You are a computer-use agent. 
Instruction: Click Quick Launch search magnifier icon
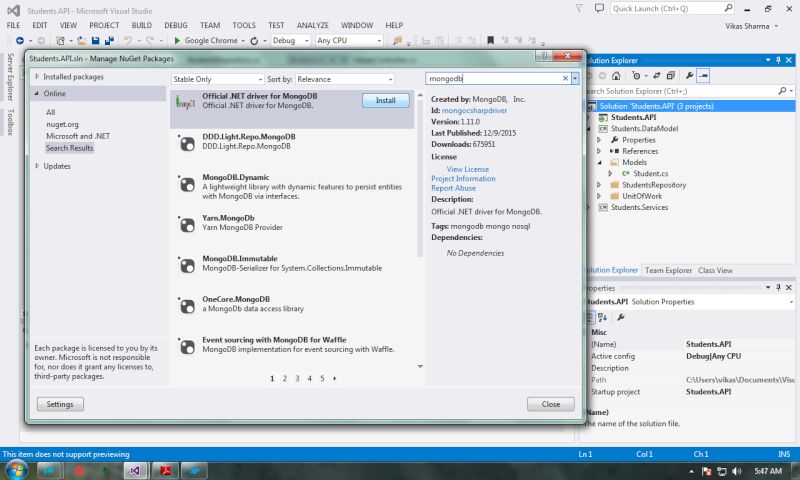(x=729, y=8)
